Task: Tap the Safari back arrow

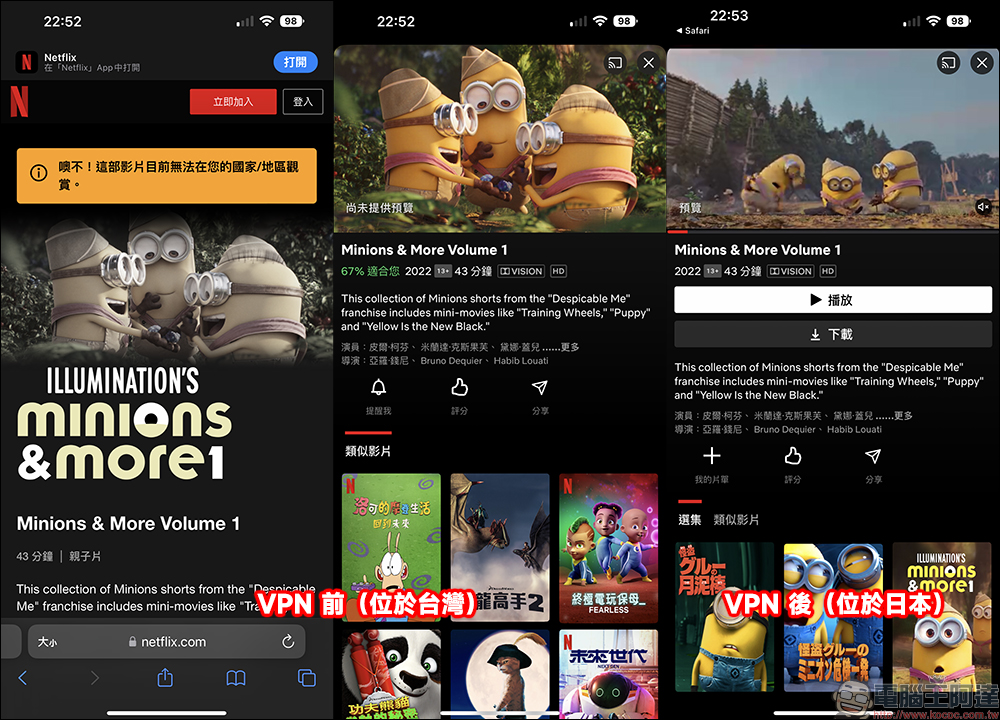Action: point(22,678)
